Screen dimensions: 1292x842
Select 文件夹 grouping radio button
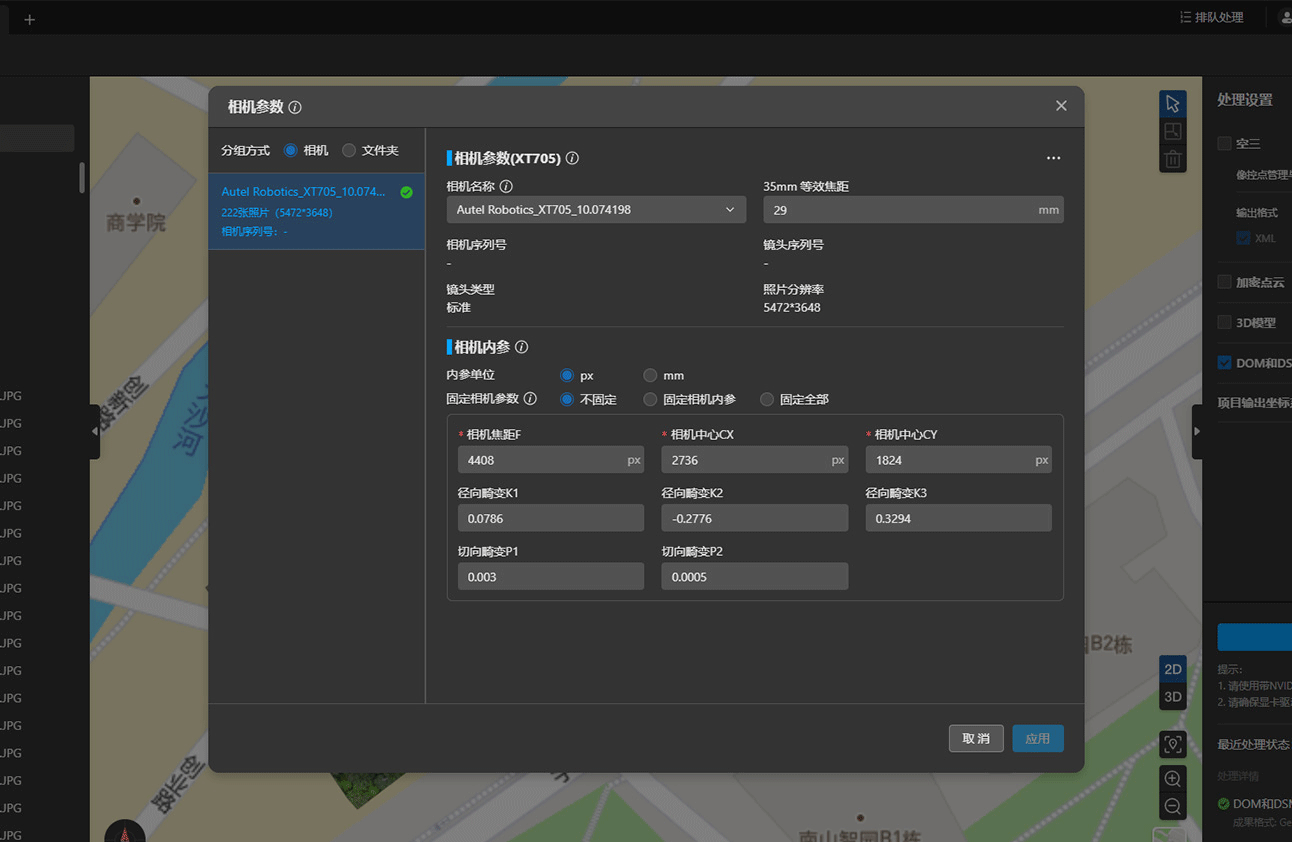(x=349, y=150)
